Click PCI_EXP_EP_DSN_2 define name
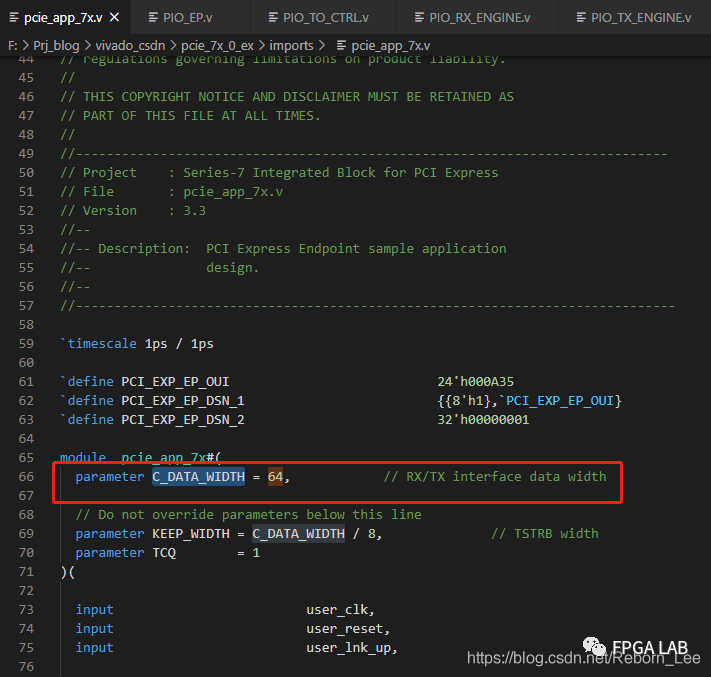This screenshot has width=711, height=677. click(x=183, y=420)
